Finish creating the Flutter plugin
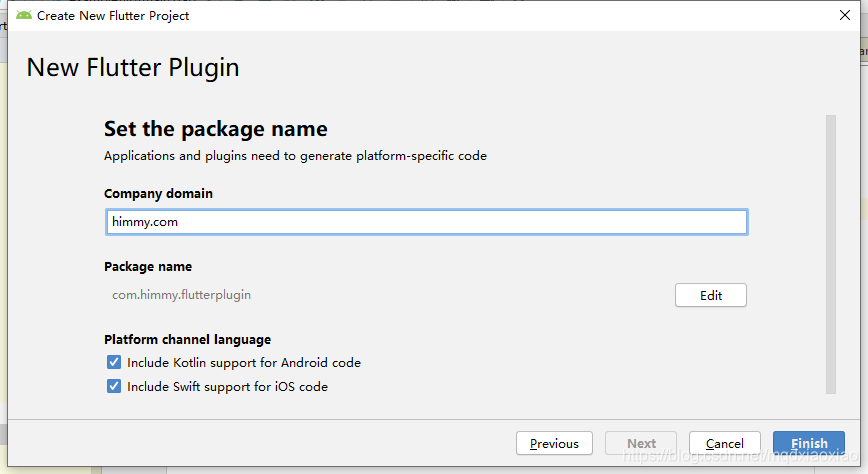This screenshot has width=868, height=474. (809, 444)
